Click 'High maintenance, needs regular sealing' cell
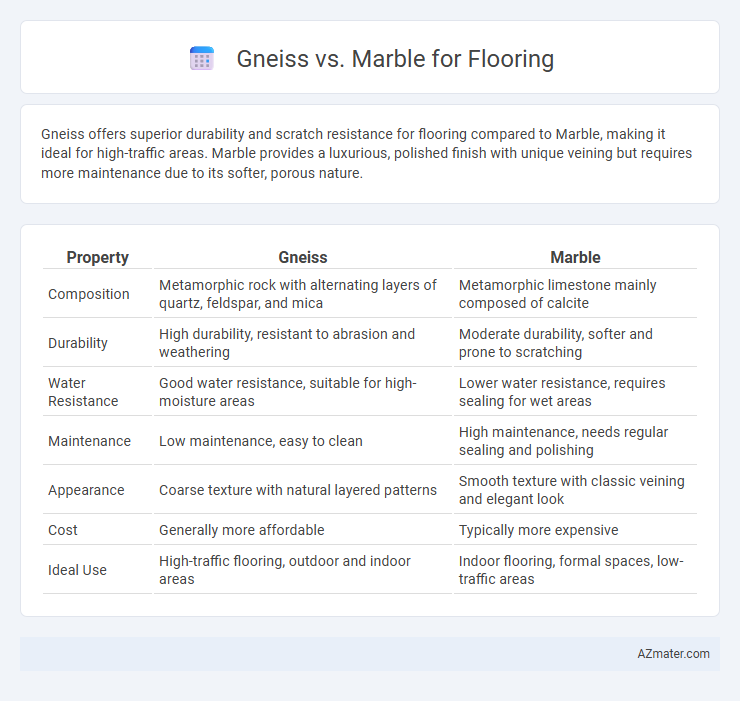The height and width of the screenshot is (701, 740). coord(563,441)
